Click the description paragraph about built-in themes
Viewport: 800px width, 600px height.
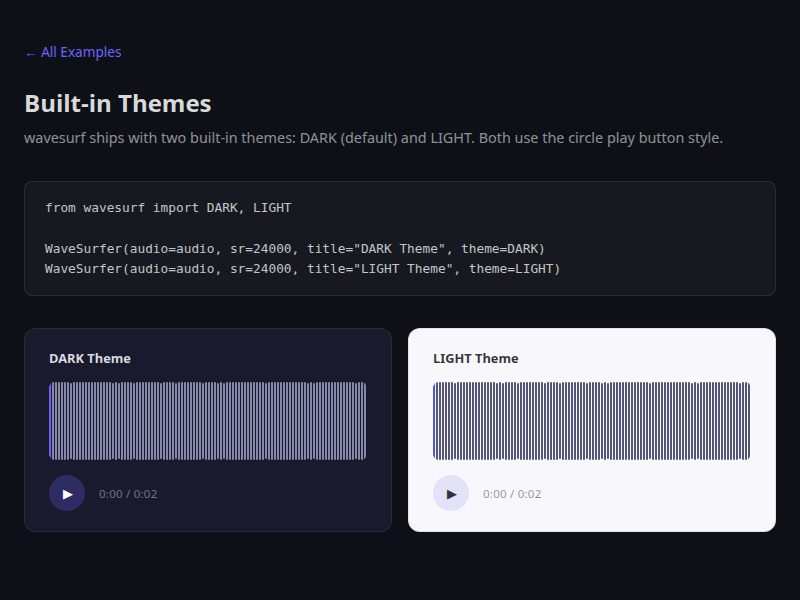click(373, 138)
